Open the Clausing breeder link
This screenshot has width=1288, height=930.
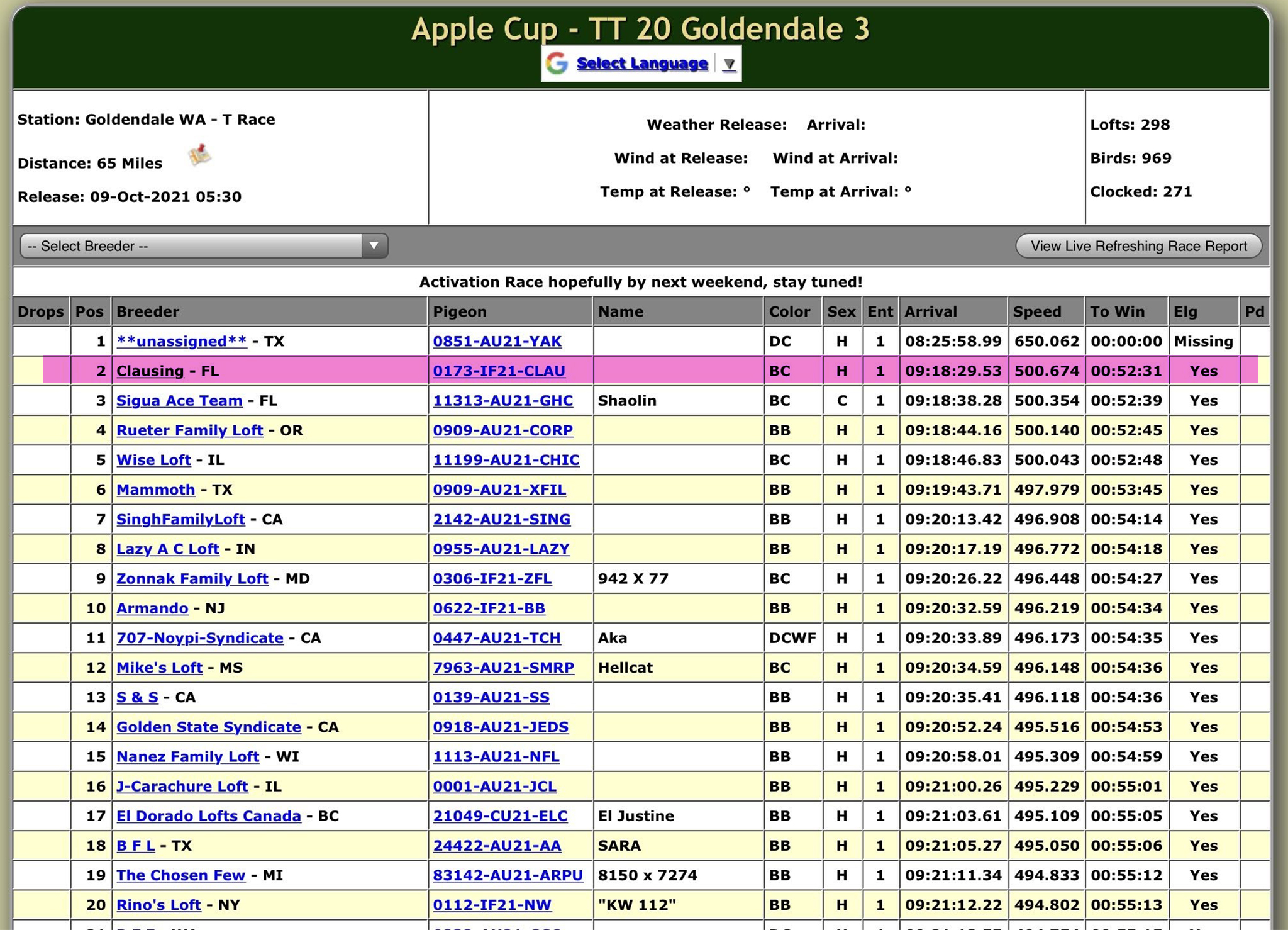[150, 371]
